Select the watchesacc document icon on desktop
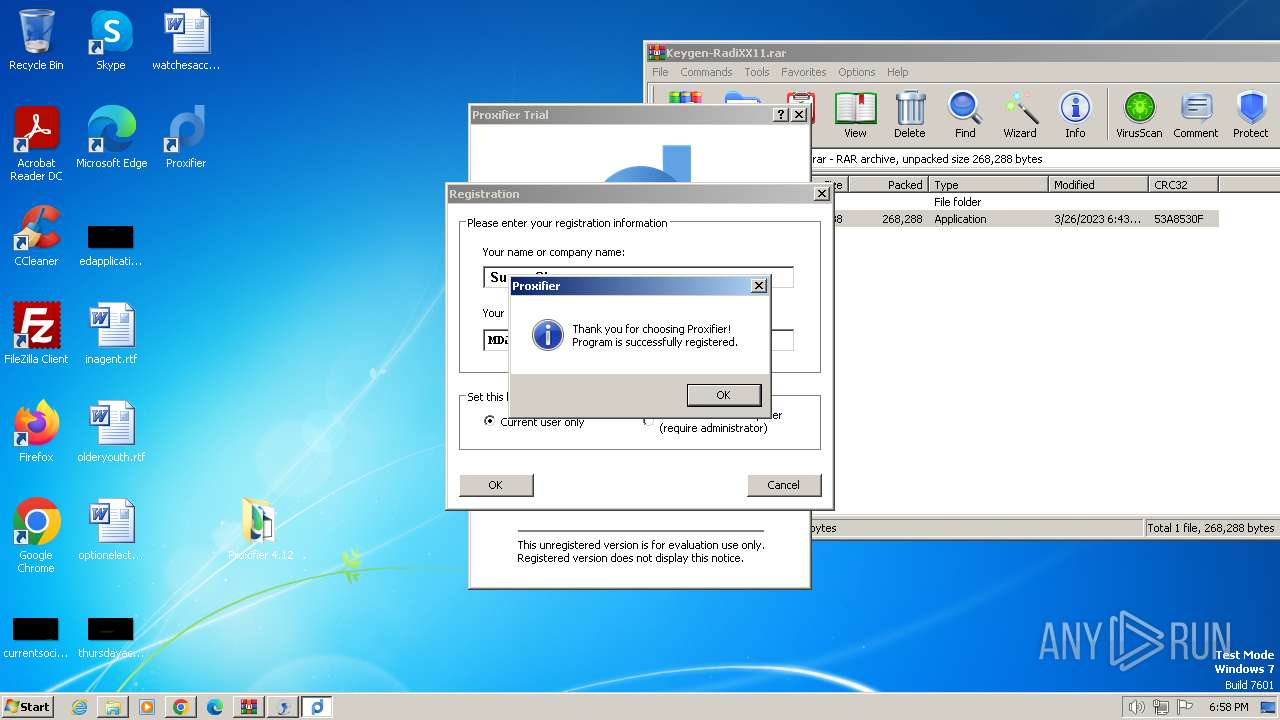The height and width of the screenshot is (720, 1280). click(x=186, y=40)
